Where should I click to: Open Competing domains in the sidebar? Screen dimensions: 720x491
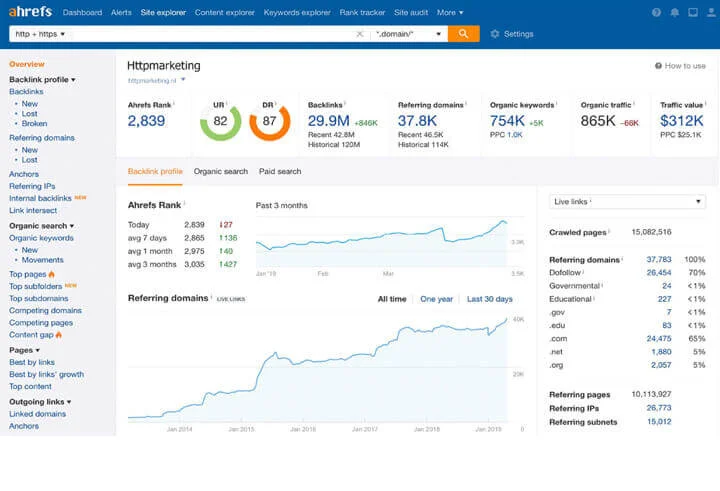[45, 310]
